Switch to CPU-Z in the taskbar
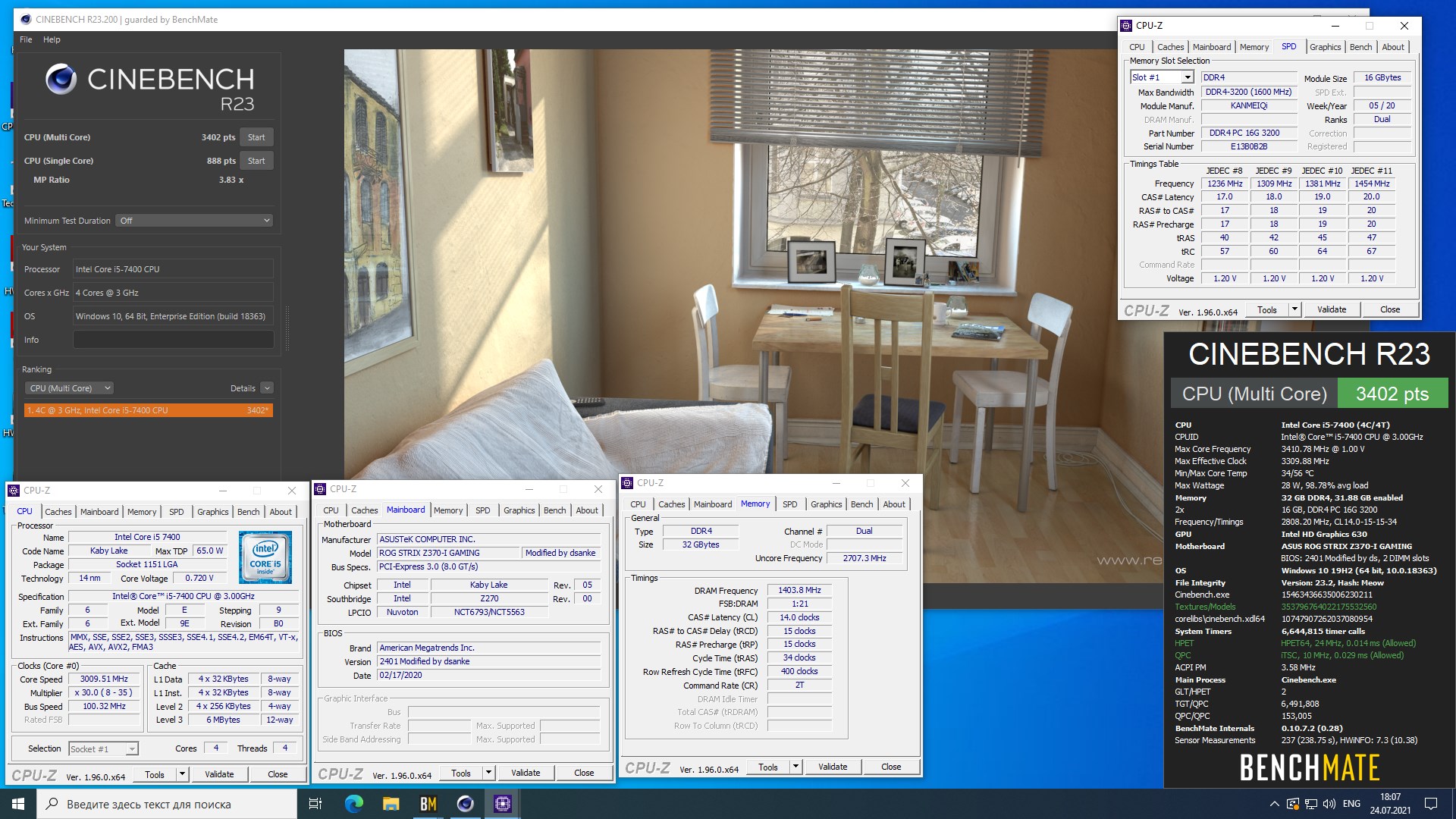Screen dimensions: 1456x819 [x=502, y=804]
